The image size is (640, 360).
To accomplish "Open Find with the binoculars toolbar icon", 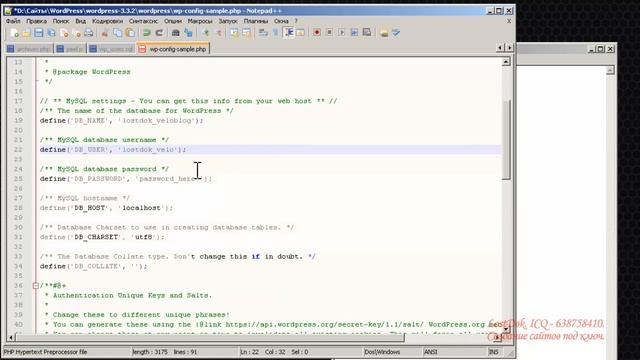I will pos(176,33).
